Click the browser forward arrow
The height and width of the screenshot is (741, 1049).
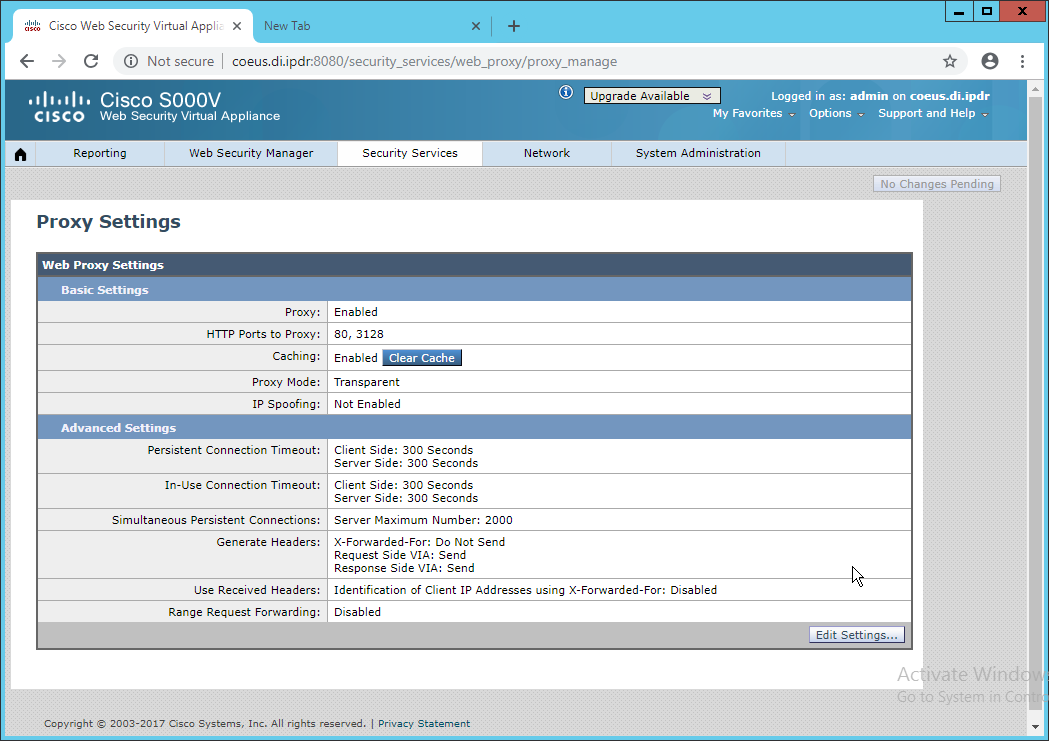point(59,62)
